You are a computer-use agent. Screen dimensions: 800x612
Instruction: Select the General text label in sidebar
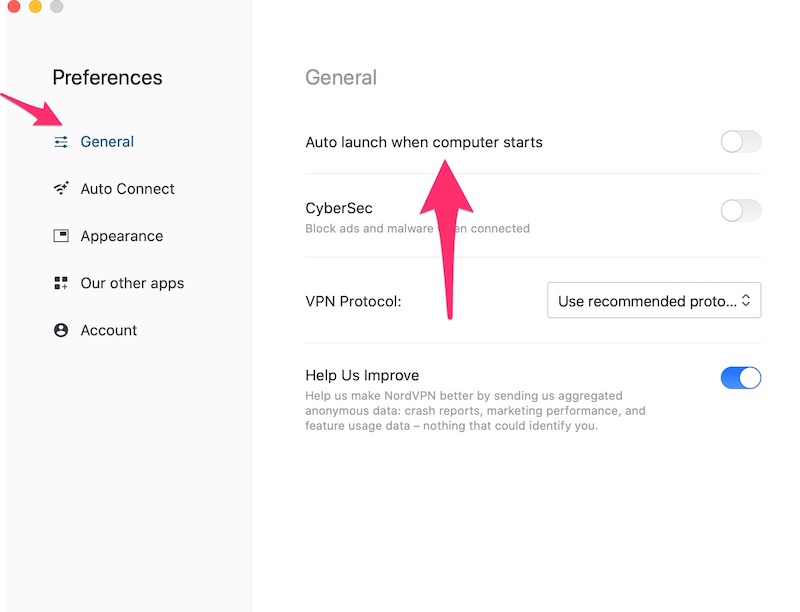coord(107,142)
